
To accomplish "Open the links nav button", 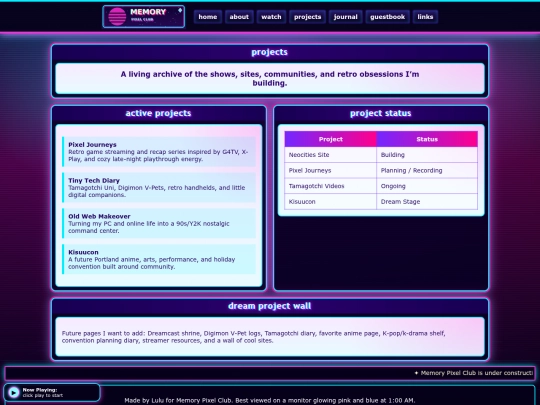I will (x=425, y=17).
